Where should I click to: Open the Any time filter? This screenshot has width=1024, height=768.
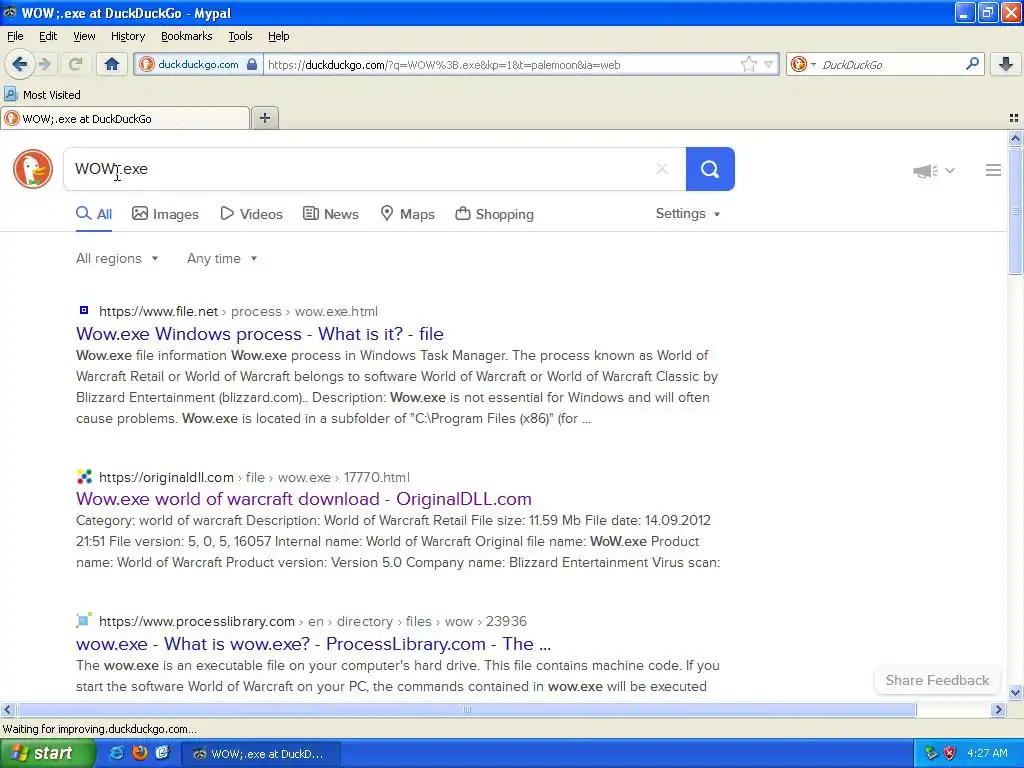point(222,259)
